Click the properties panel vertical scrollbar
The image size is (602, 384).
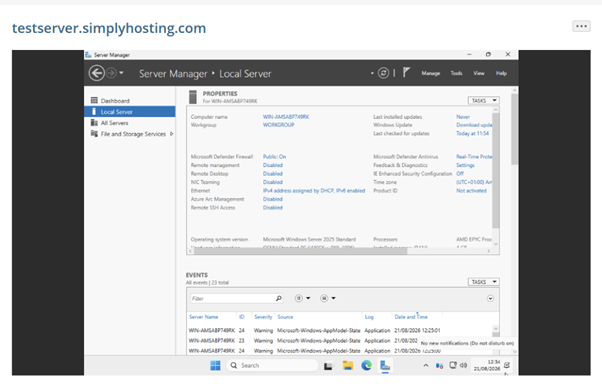pyautogui.click(x=496, y=171)
